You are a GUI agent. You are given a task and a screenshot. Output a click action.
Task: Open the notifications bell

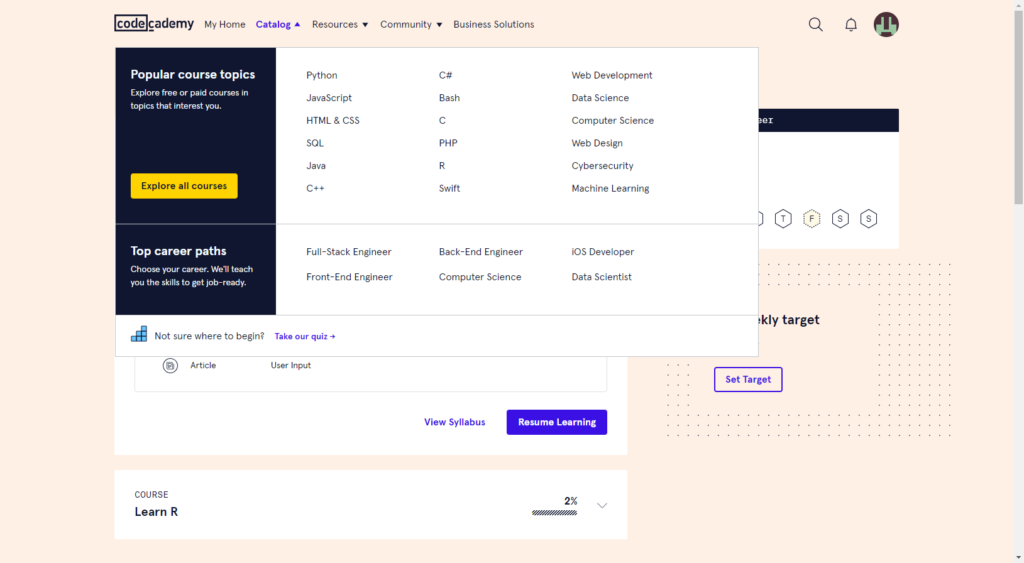click(851, 25)
